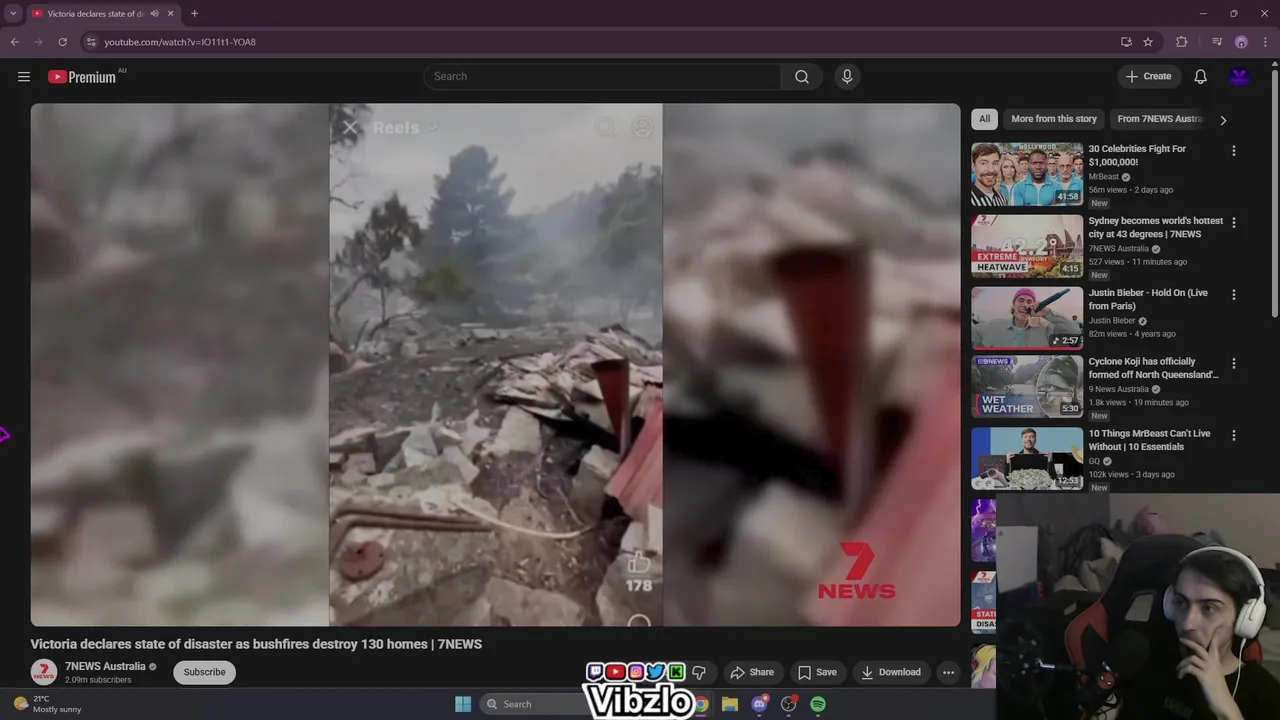Click the Create button
The height and width of the screenshot is (720, 1280).
pos(1148,77)
